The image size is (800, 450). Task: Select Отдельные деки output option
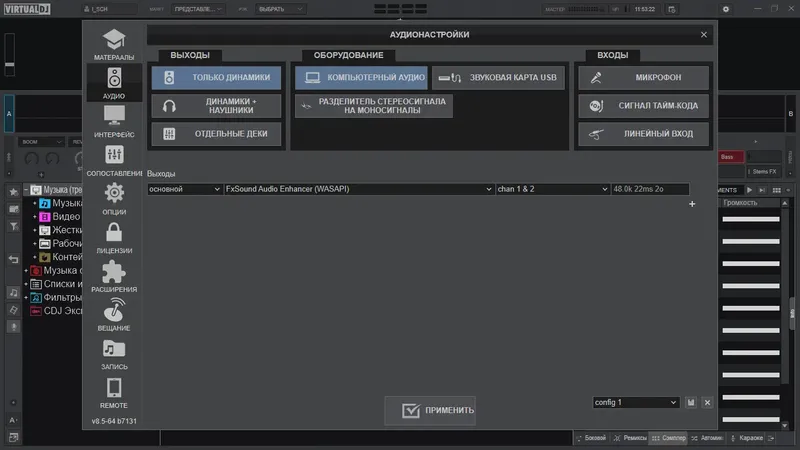pos(216,134)
